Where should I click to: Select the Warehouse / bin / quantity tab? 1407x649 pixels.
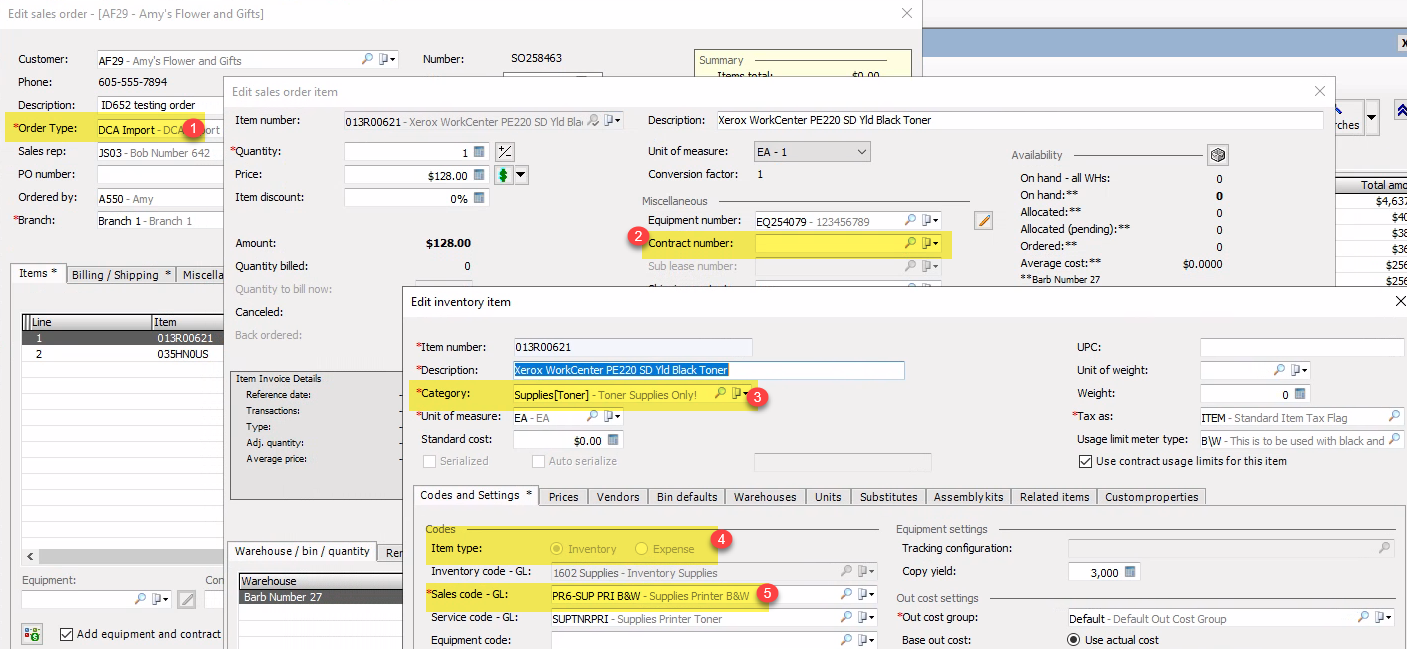[302, 551]
